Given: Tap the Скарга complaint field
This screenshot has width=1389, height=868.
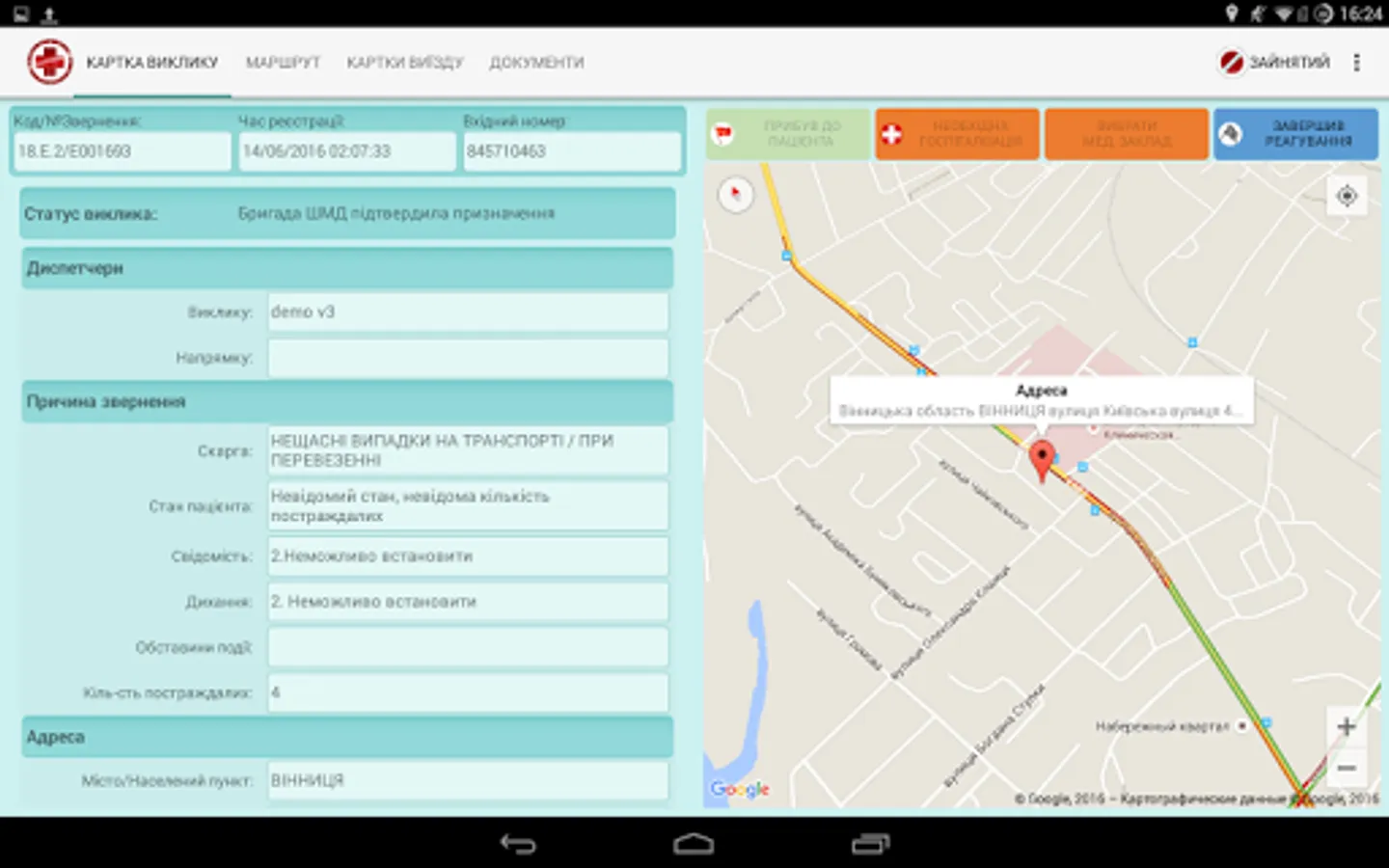Looking at the screenshot, I should point(468,450).
